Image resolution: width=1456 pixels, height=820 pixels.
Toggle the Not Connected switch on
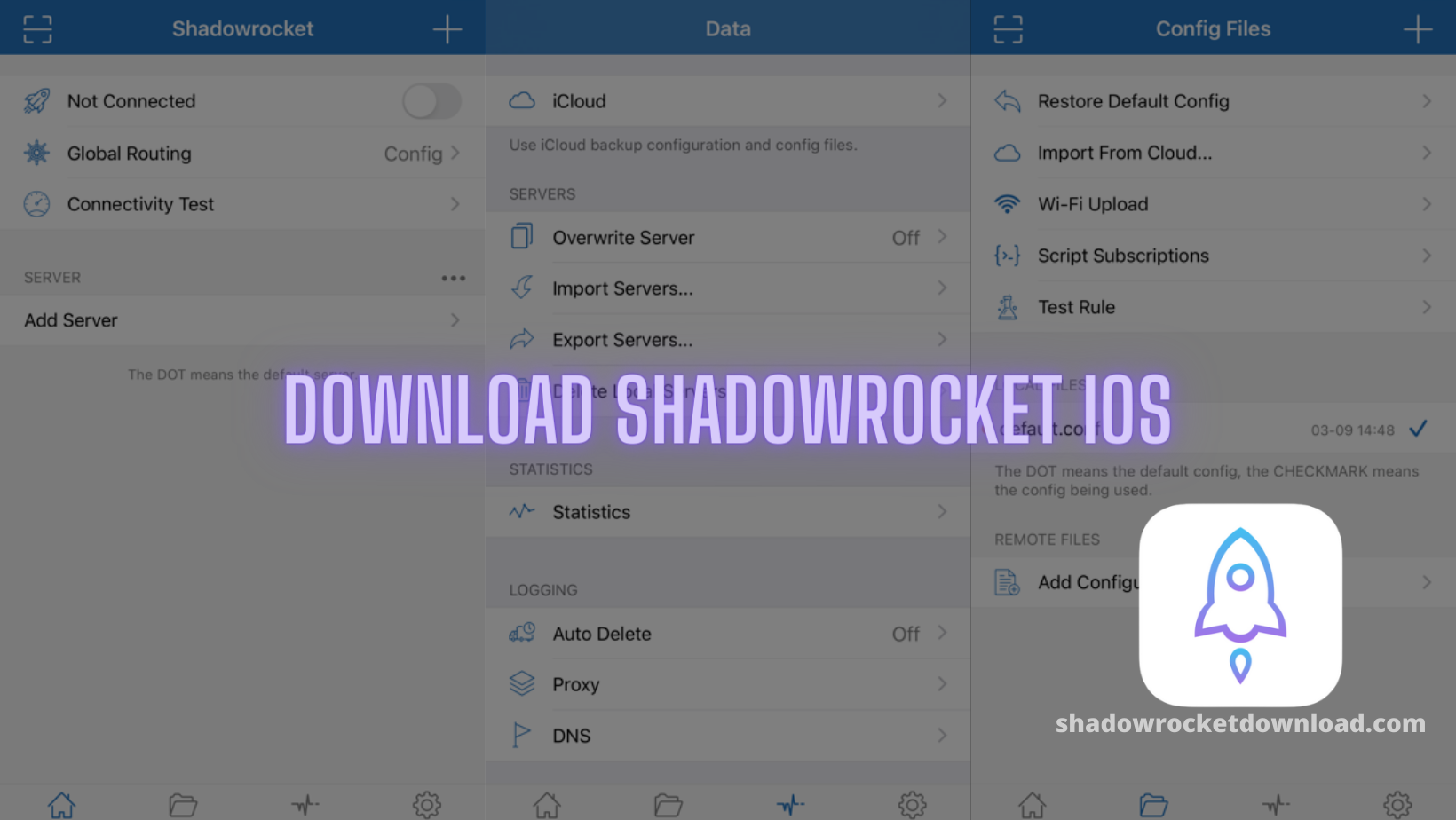431,101
